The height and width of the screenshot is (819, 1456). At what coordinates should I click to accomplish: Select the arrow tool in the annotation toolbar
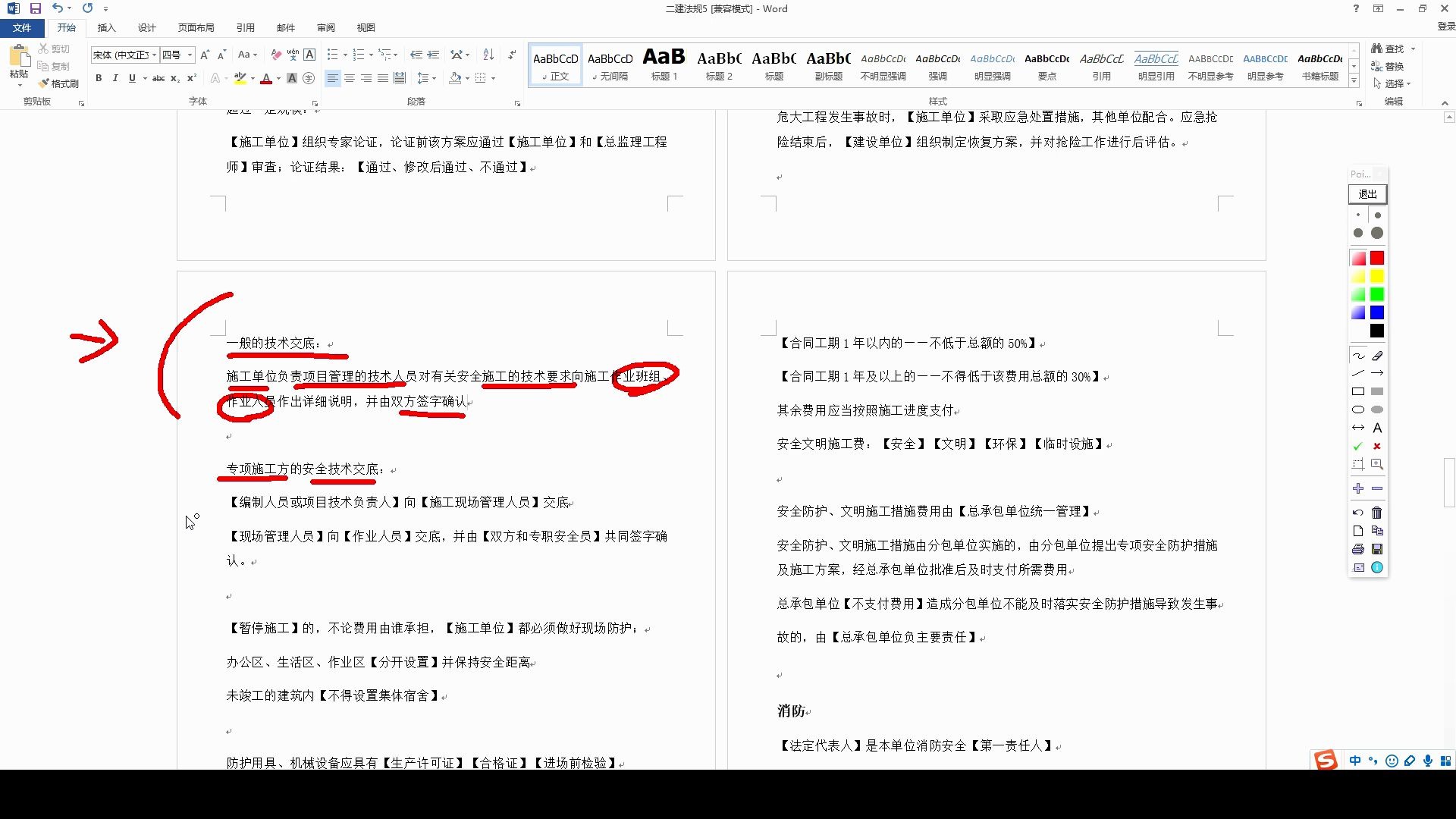pyautogui.click(x=1378, y=372)
